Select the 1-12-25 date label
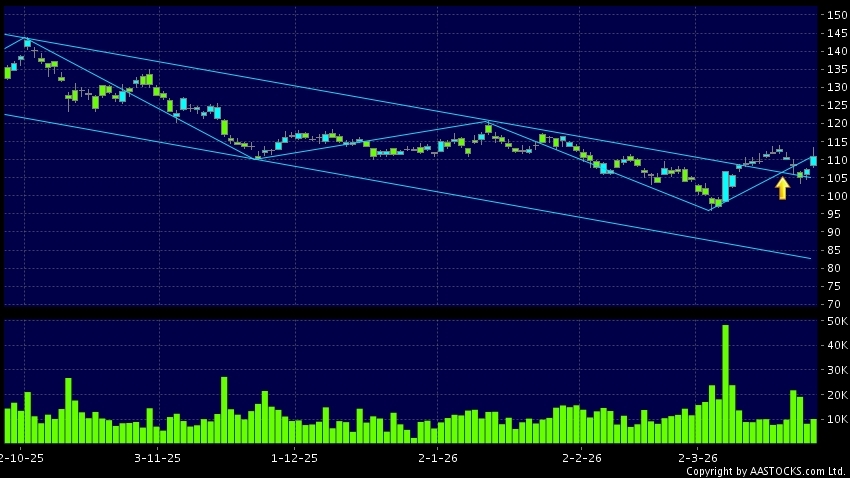This screenshot has width=850, height=478. click(x=294, y=458)
